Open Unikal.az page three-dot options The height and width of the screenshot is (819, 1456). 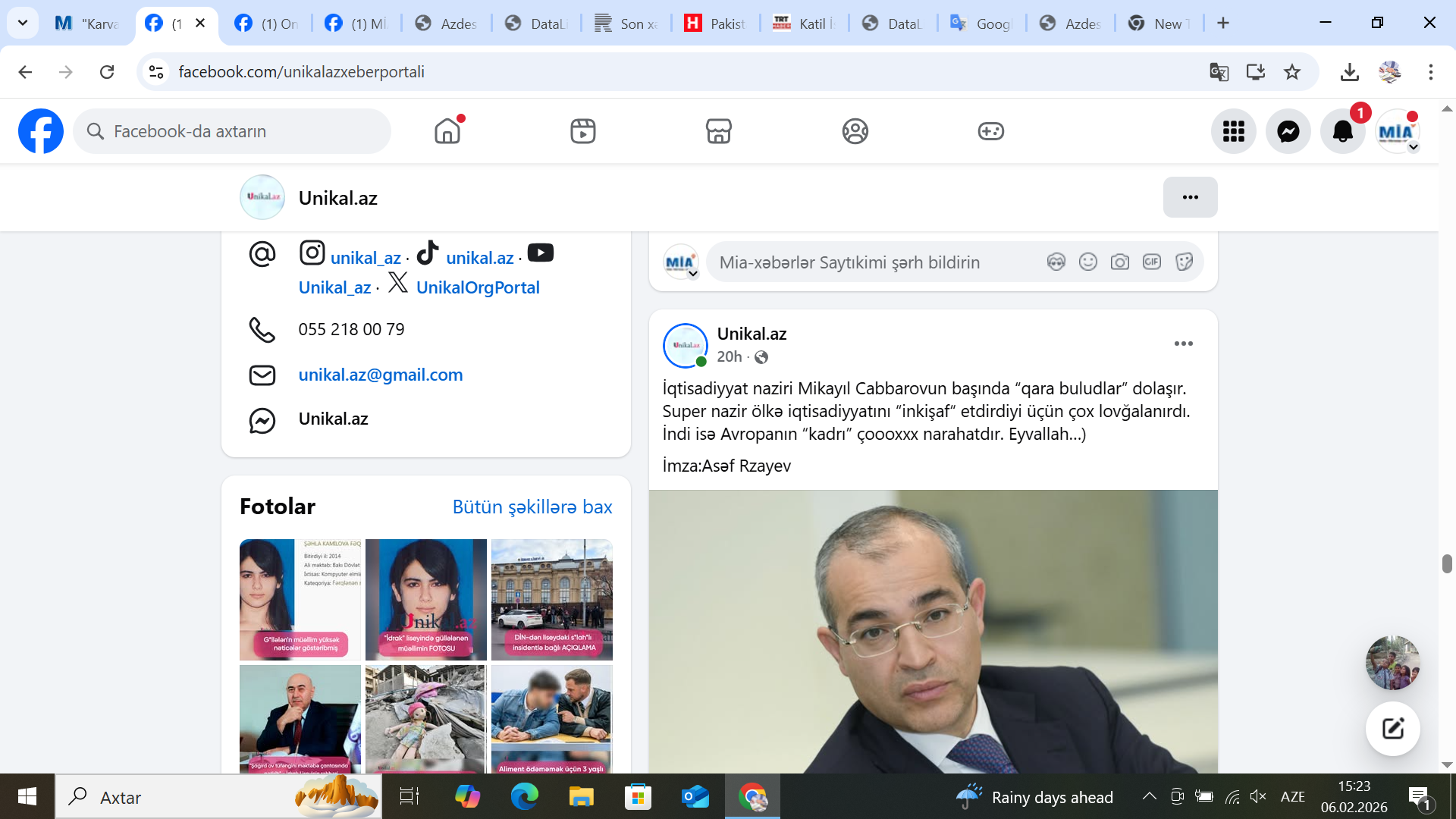(x=1190, y=197)
